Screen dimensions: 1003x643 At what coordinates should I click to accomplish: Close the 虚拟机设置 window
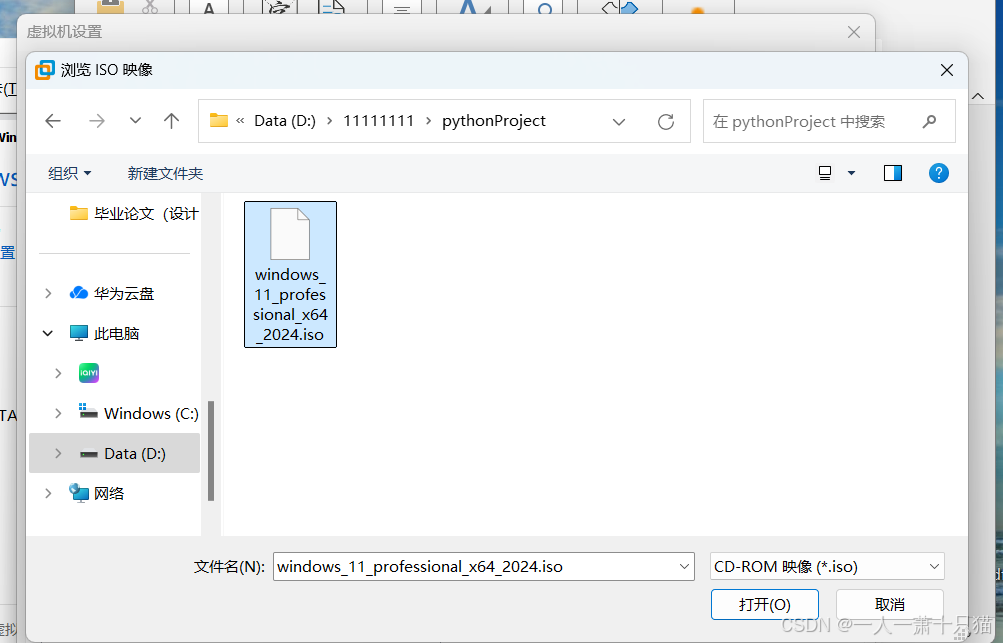click(x=854, y=32)
